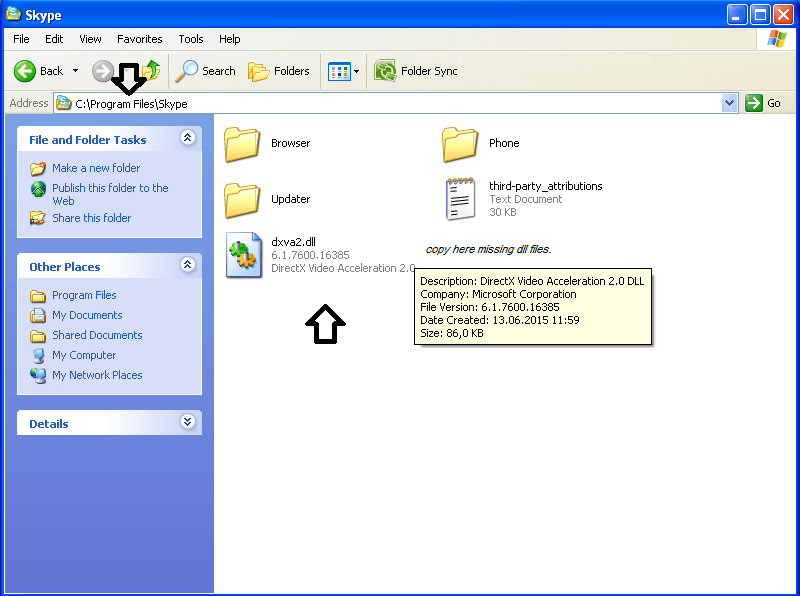Click the Skype title bar icon
Image resolution: width=800 pixels, height=596 pixels.
point(13,14)
